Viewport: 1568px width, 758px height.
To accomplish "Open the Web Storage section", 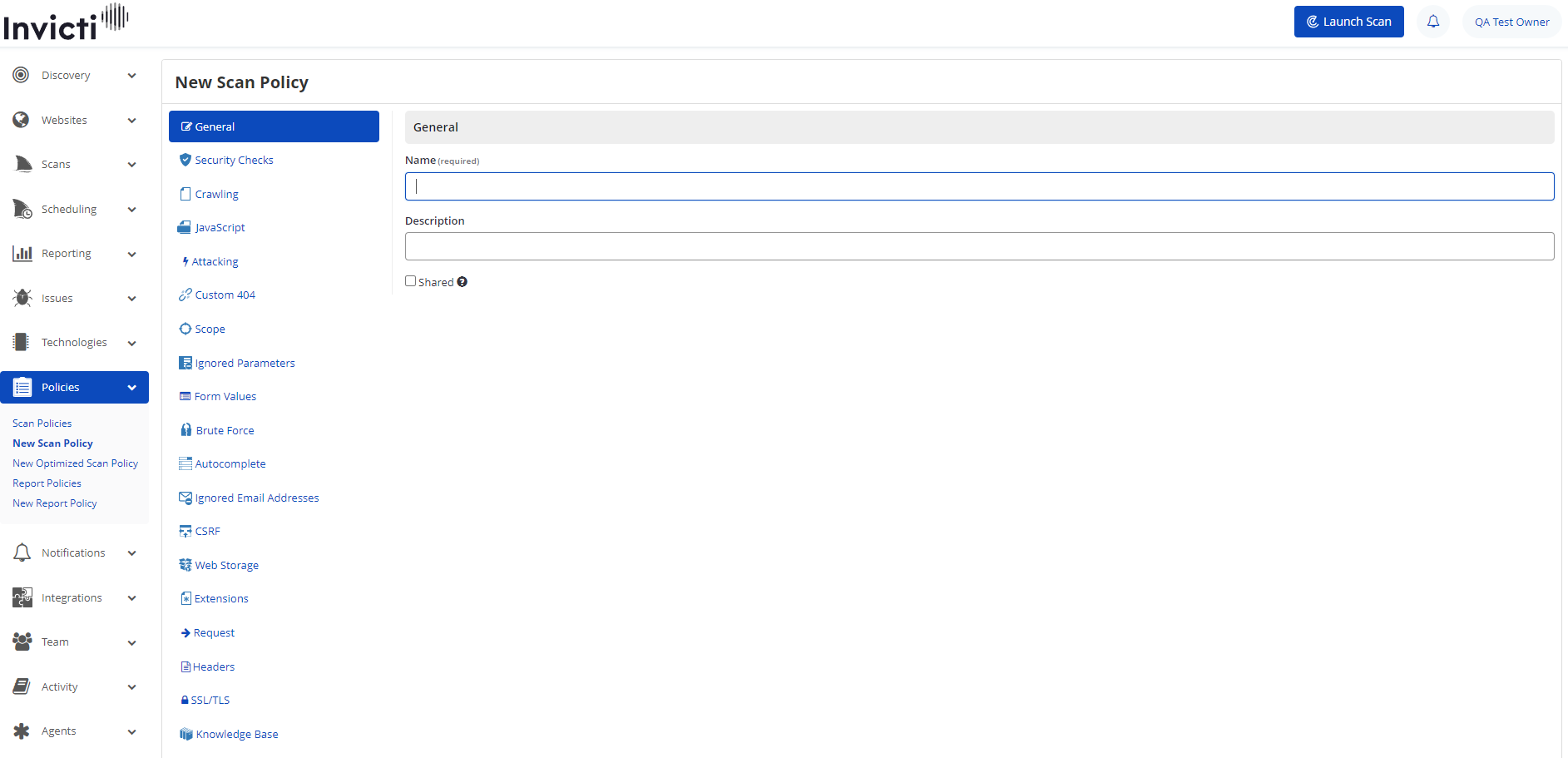I will [219, 565].
